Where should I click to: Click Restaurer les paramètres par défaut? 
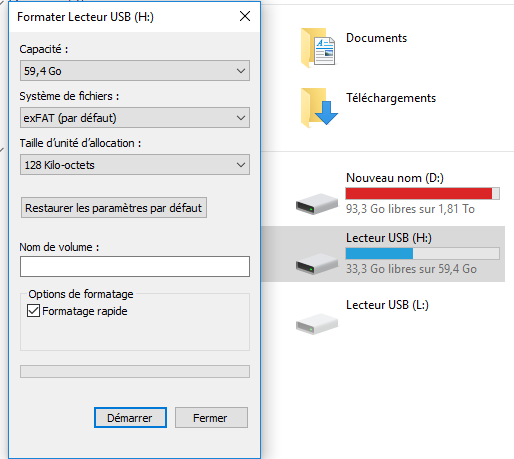pos(114,208)
